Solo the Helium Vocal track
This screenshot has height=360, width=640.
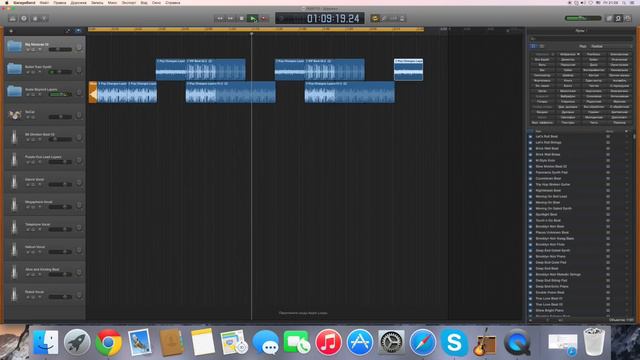tap(33, 252)
